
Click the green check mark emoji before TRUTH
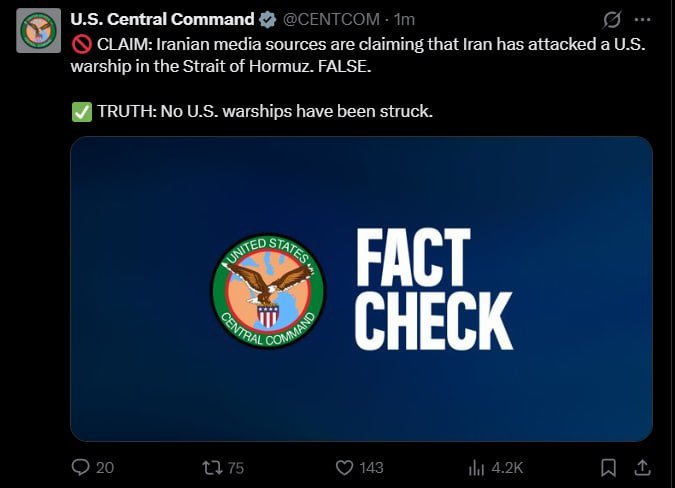[82, 112]
